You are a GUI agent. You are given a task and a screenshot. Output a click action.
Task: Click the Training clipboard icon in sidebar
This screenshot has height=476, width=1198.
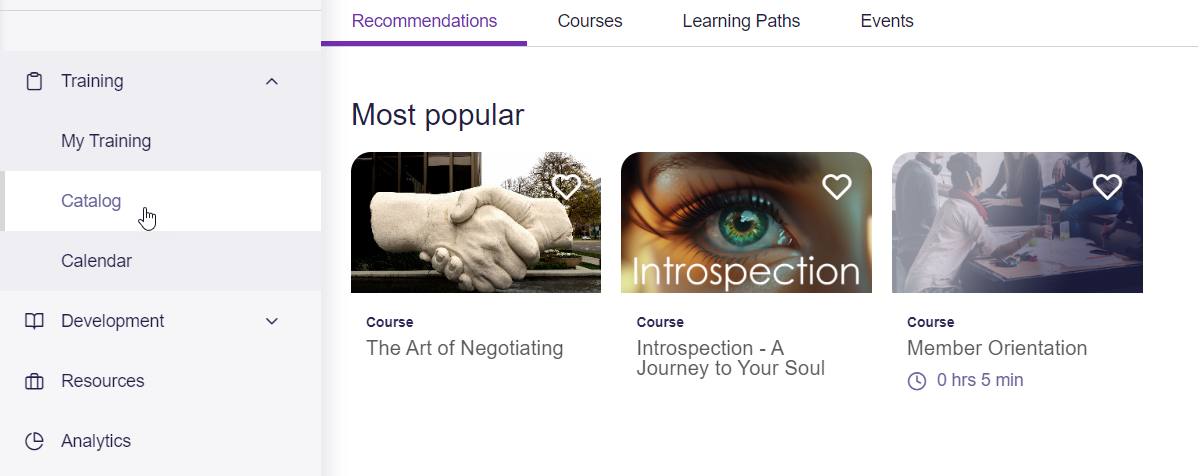[x=34, y=81]
